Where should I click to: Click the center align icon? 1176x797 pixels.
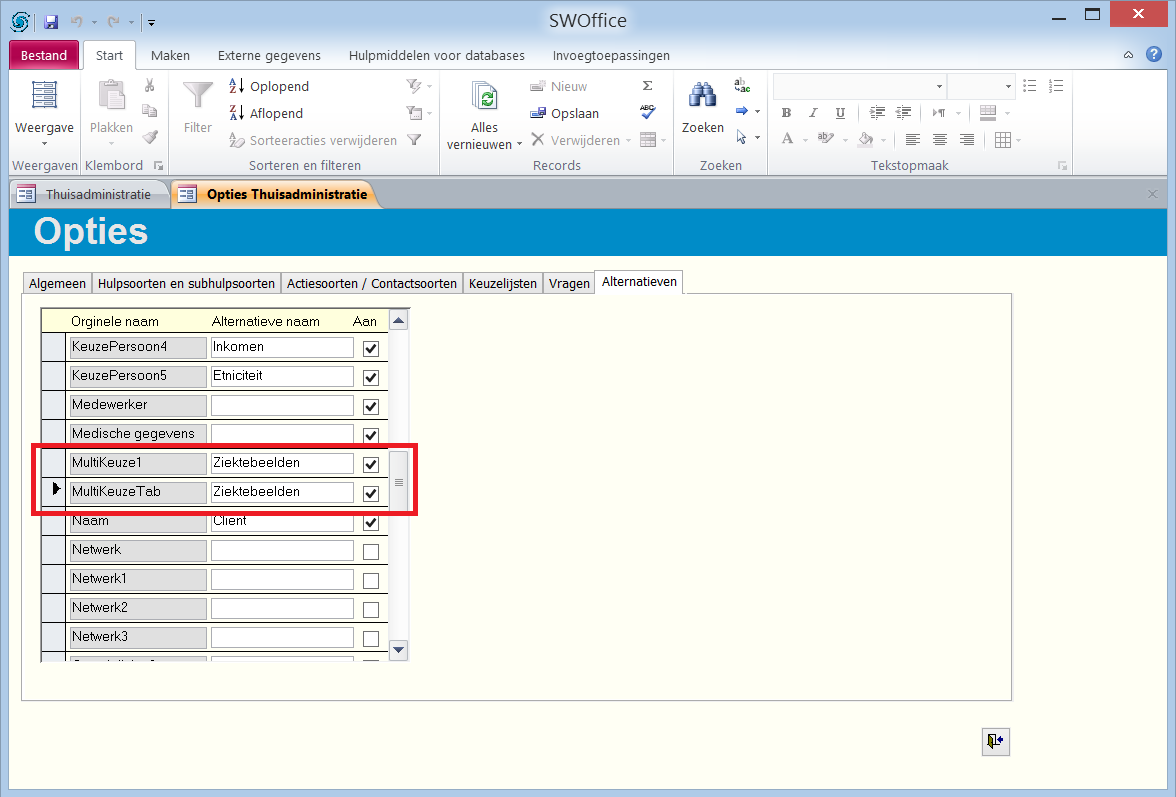click(940, 139)
